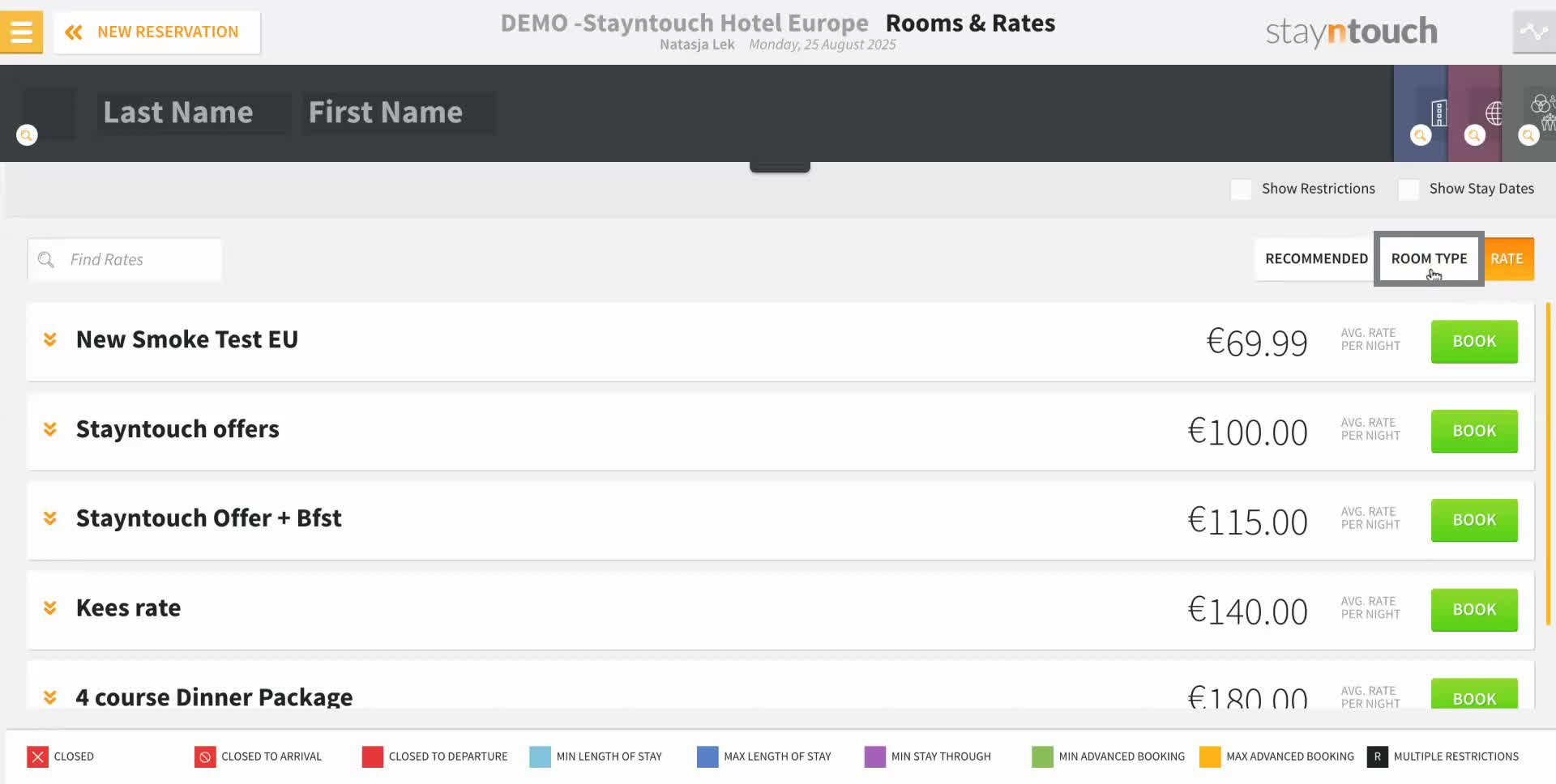Viewport: 1556px width, 784px height.
Task: Book the Stayntouch offers rate
Action: click(x=1474, y=431)
